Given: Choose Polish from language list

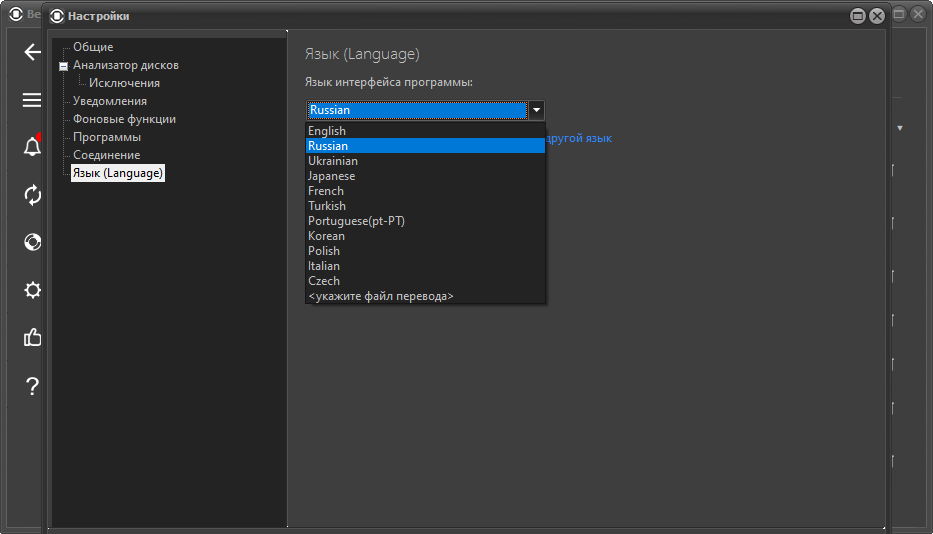Looking at the screenshot, I should tap(425, 251).
